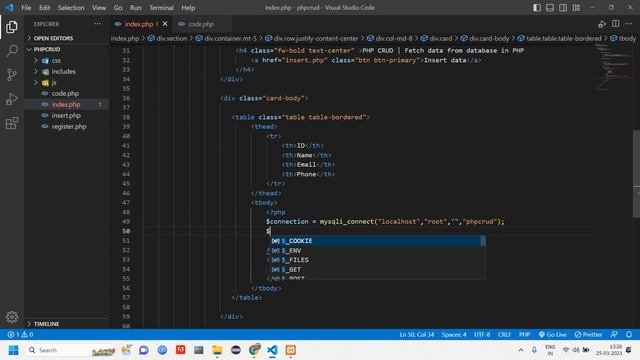Split the editor right
This screenshot has width=640, height=360.
[616, 24]
